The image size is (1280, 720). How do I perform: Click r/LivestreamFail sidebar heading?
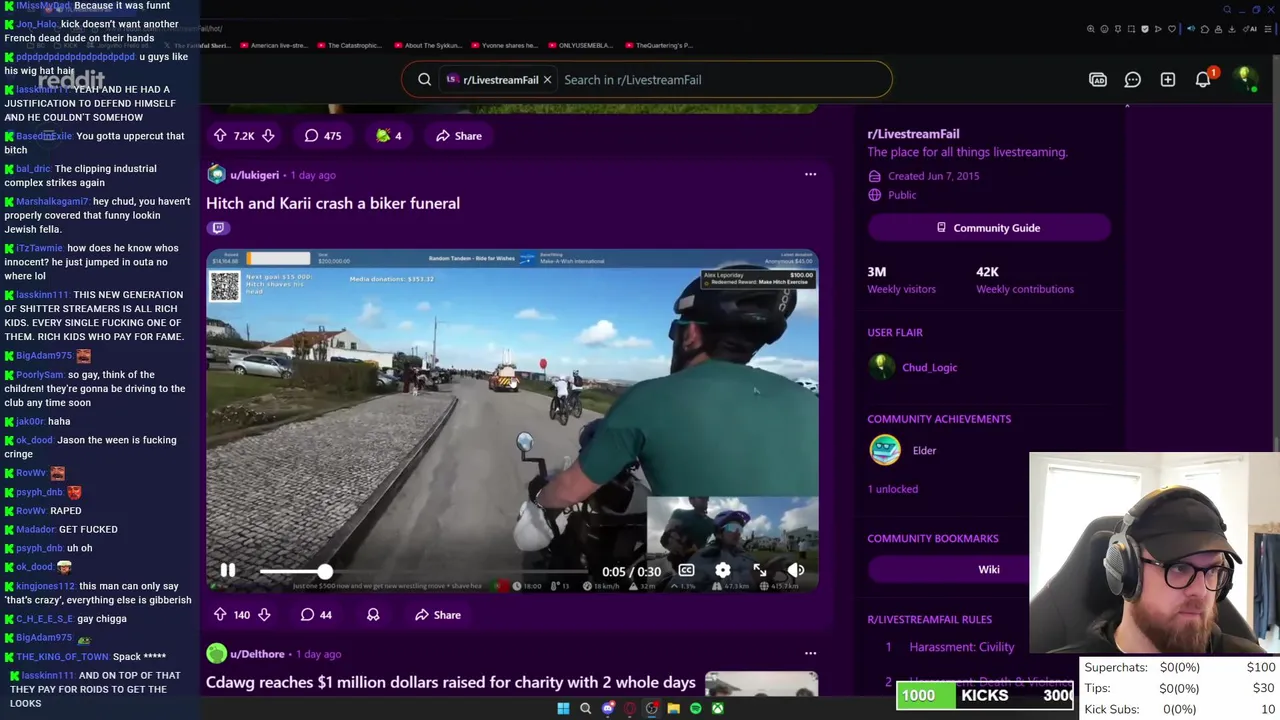tap(913, 134)
